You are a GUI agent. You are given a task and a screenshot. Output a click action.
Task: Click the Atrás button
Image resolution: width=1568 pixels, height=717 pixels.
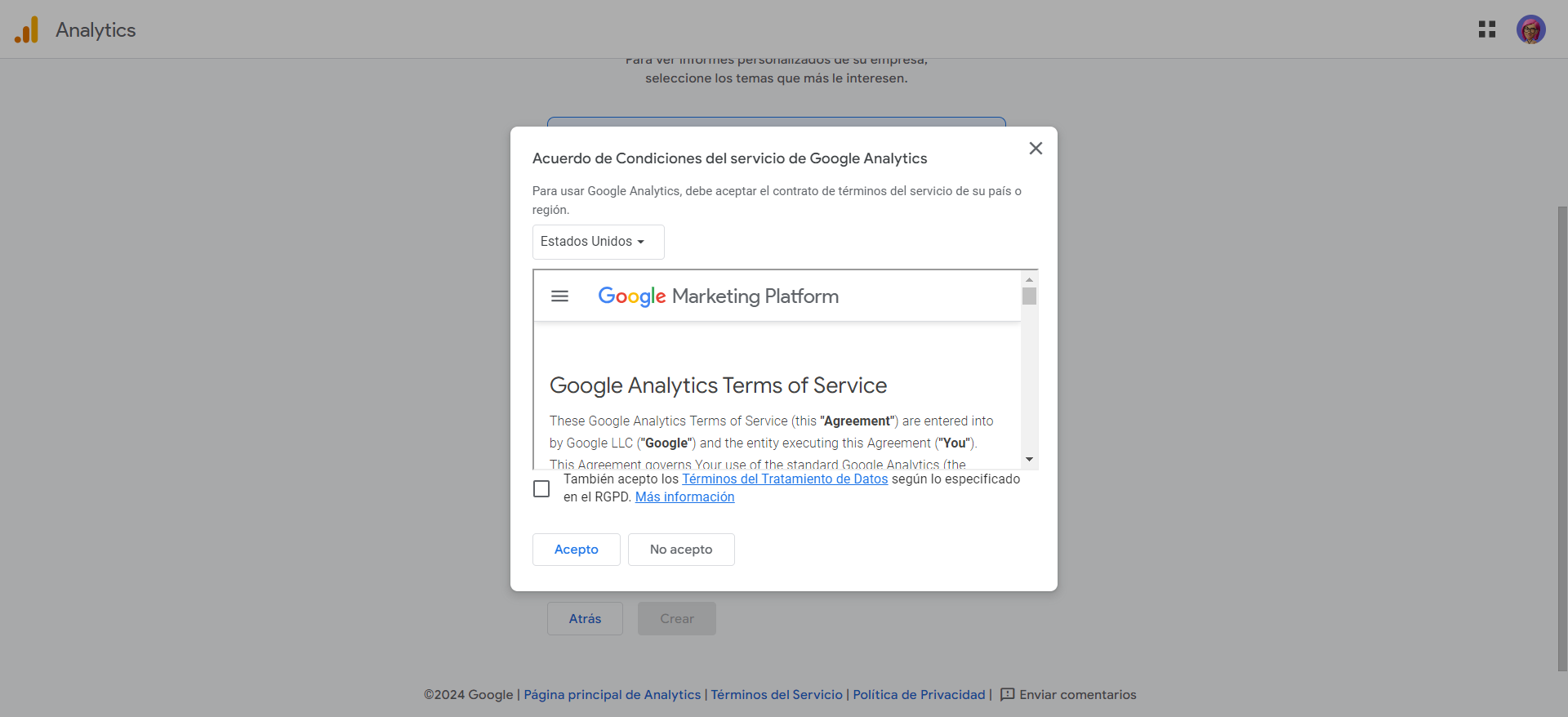pos(585,619)
